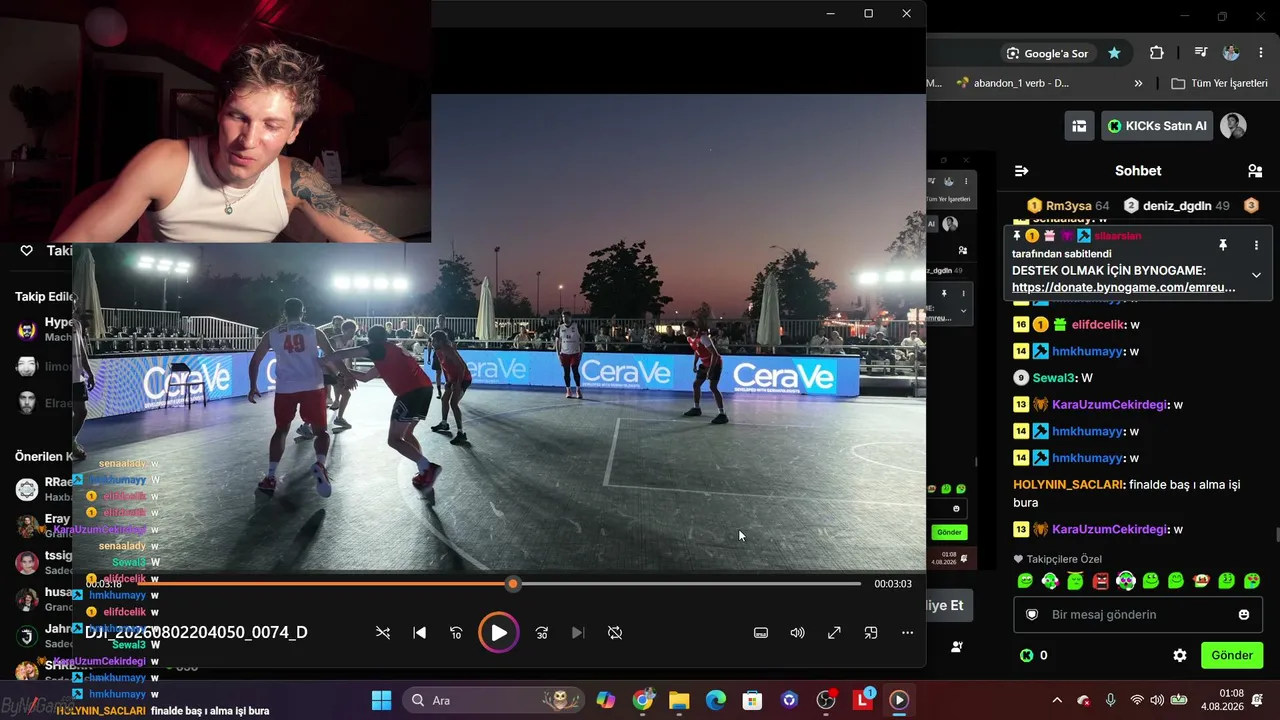Toggle the bookmark star in Chrome

(x=1114, y=53)
